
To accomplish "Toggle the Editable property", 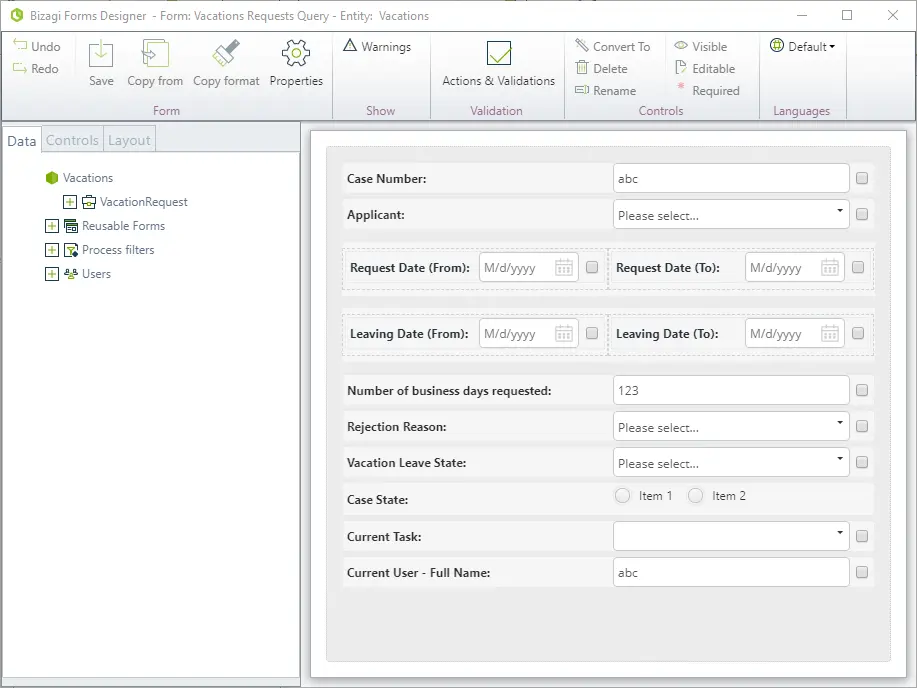I will (705, 68).
